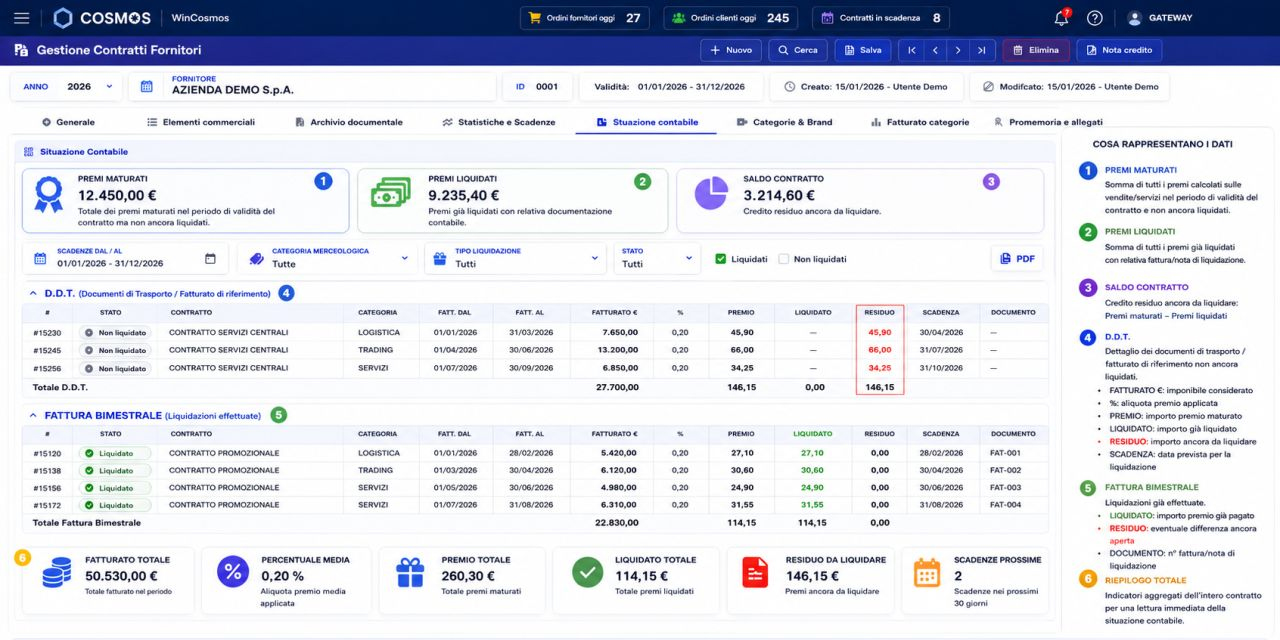The height and width of the screenshot is (640, 1280).
Task: Click the Scadenze Prossime calendar icon
Action: pyautogui.click(x=927, y=572)
